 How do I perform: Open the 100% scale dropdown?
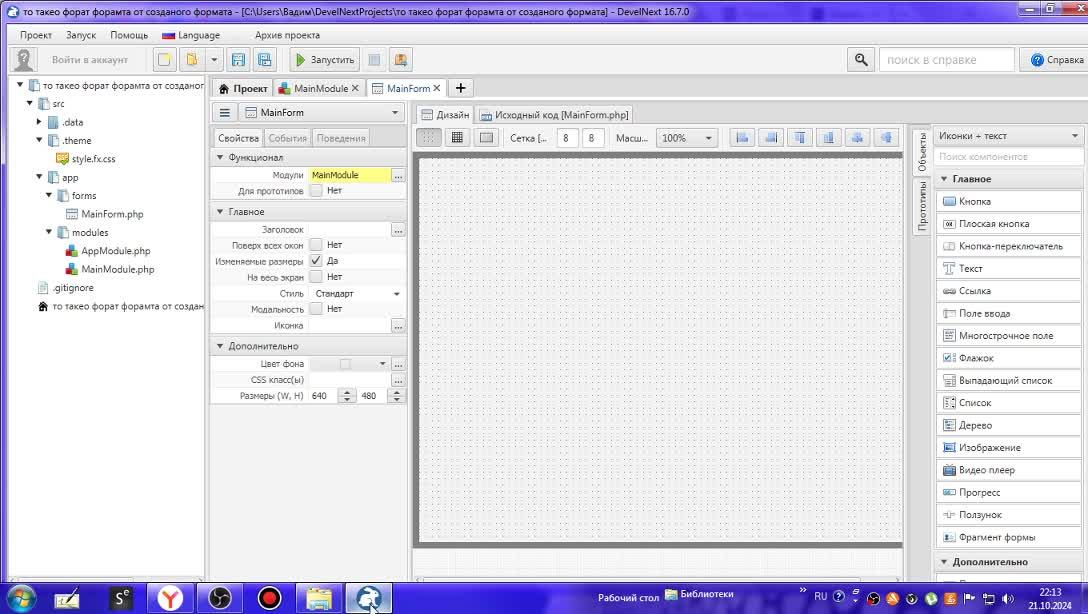pos(686,138)
